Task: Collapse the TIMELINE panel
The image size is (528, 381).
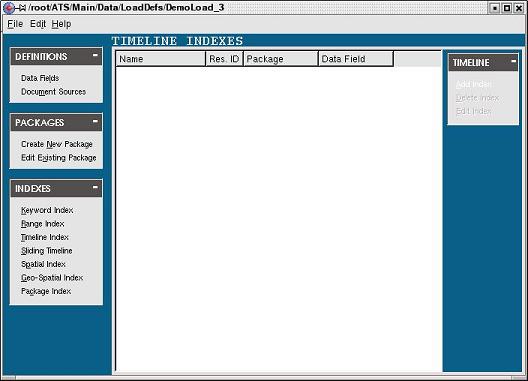Action: 514,61
